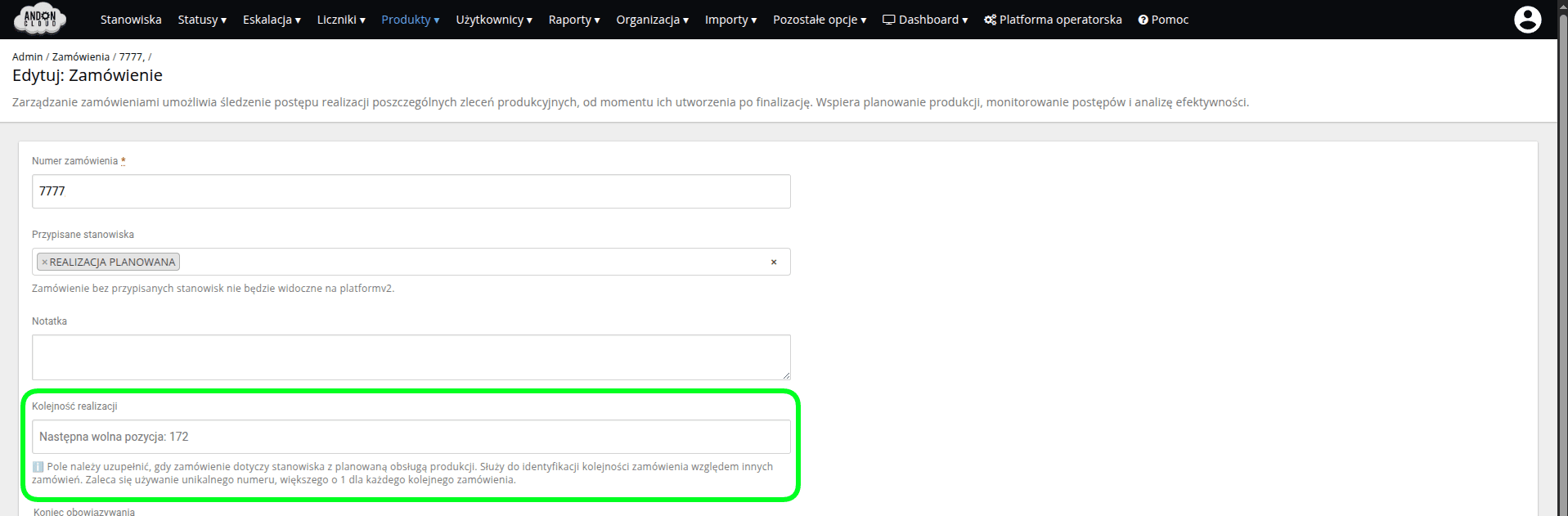Click the info icon under Kolejność realizacji
1568x516 pixels.
(x=38, y=467)
